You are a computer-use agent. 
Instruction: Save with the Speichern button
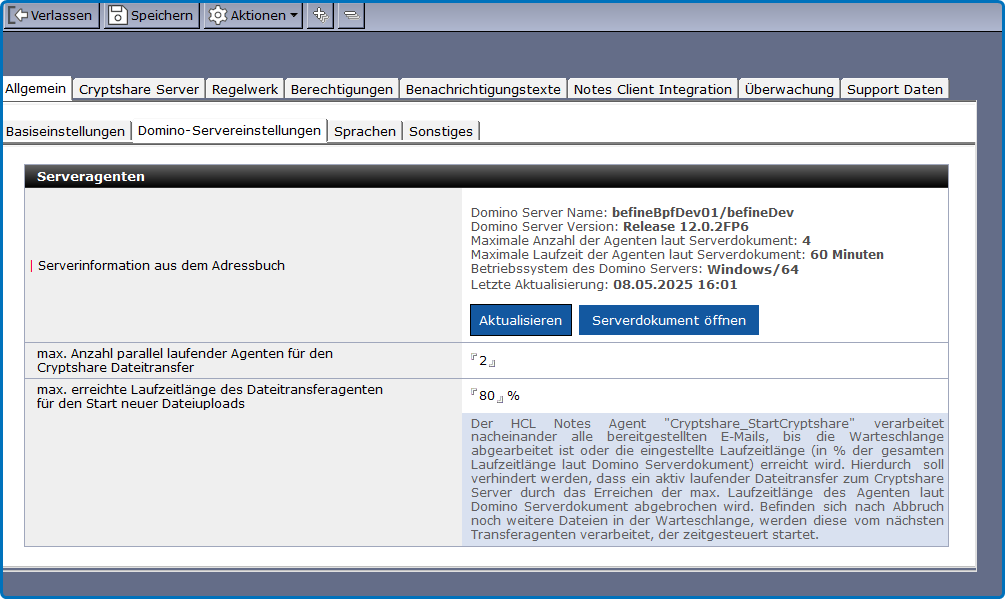tap(150, 15)
